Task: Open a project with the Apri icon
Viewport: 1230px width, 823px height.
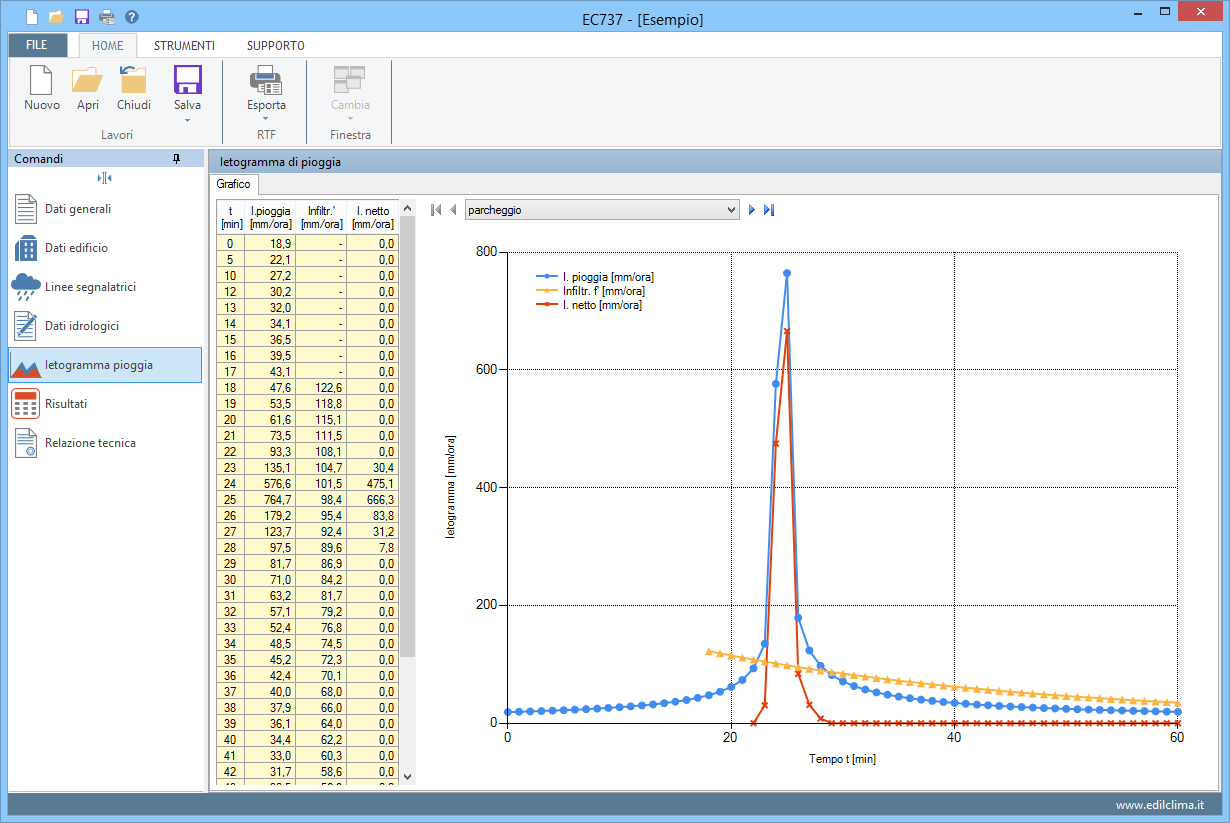Action: (88, 80)
